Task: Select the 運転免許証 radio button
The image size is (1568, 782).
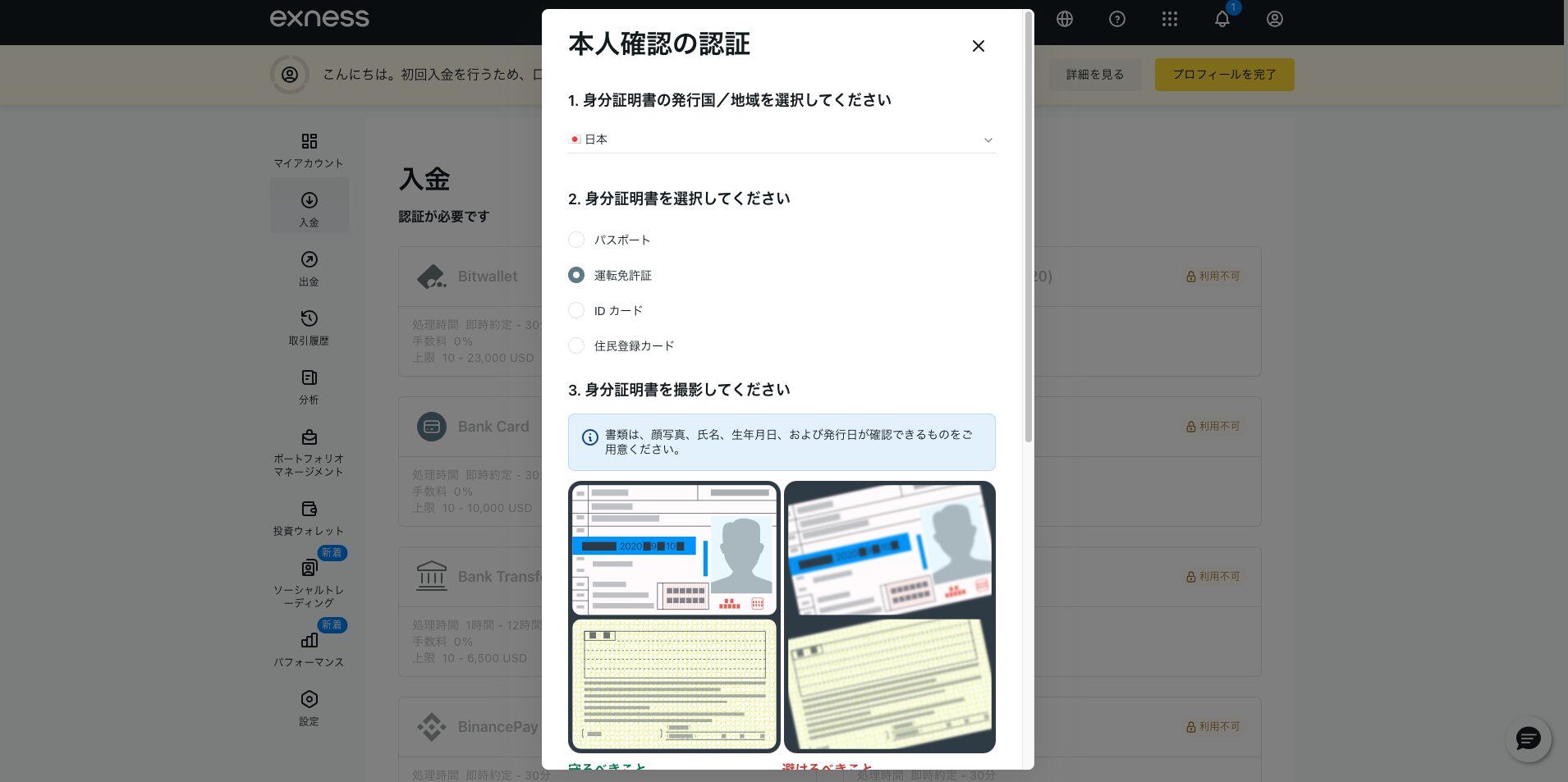Action: click(x=576, y=275)
